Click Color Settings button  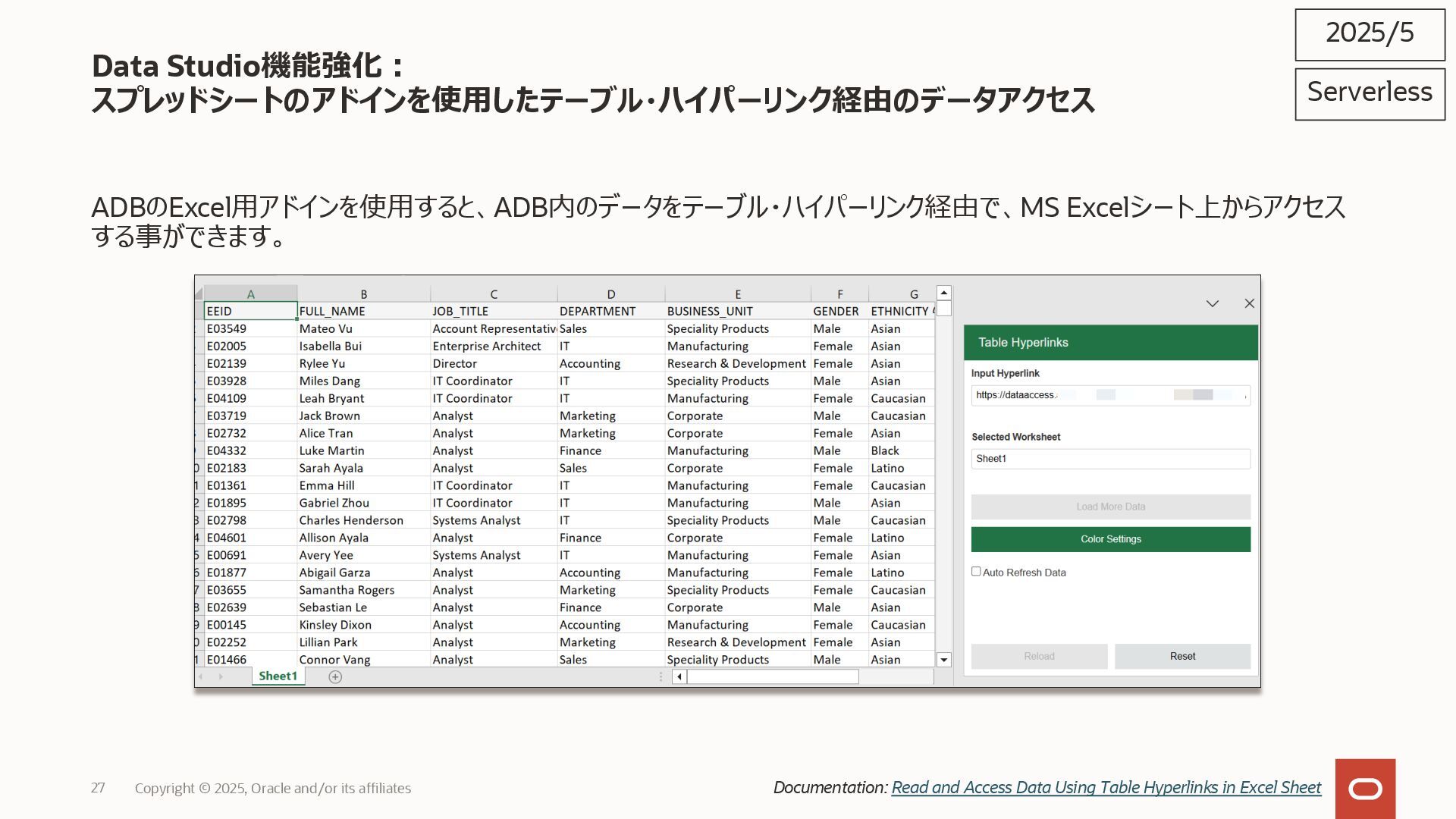pos(1110,539)
